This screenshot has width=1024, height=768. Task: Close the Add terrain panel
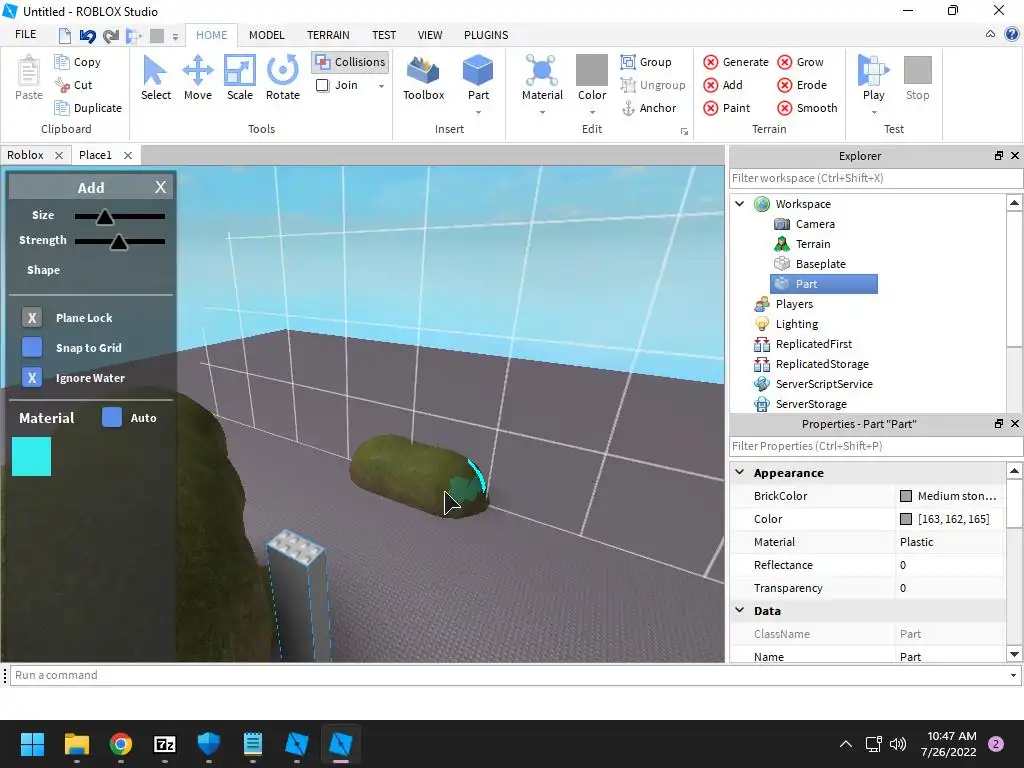[x=161, y=187]
